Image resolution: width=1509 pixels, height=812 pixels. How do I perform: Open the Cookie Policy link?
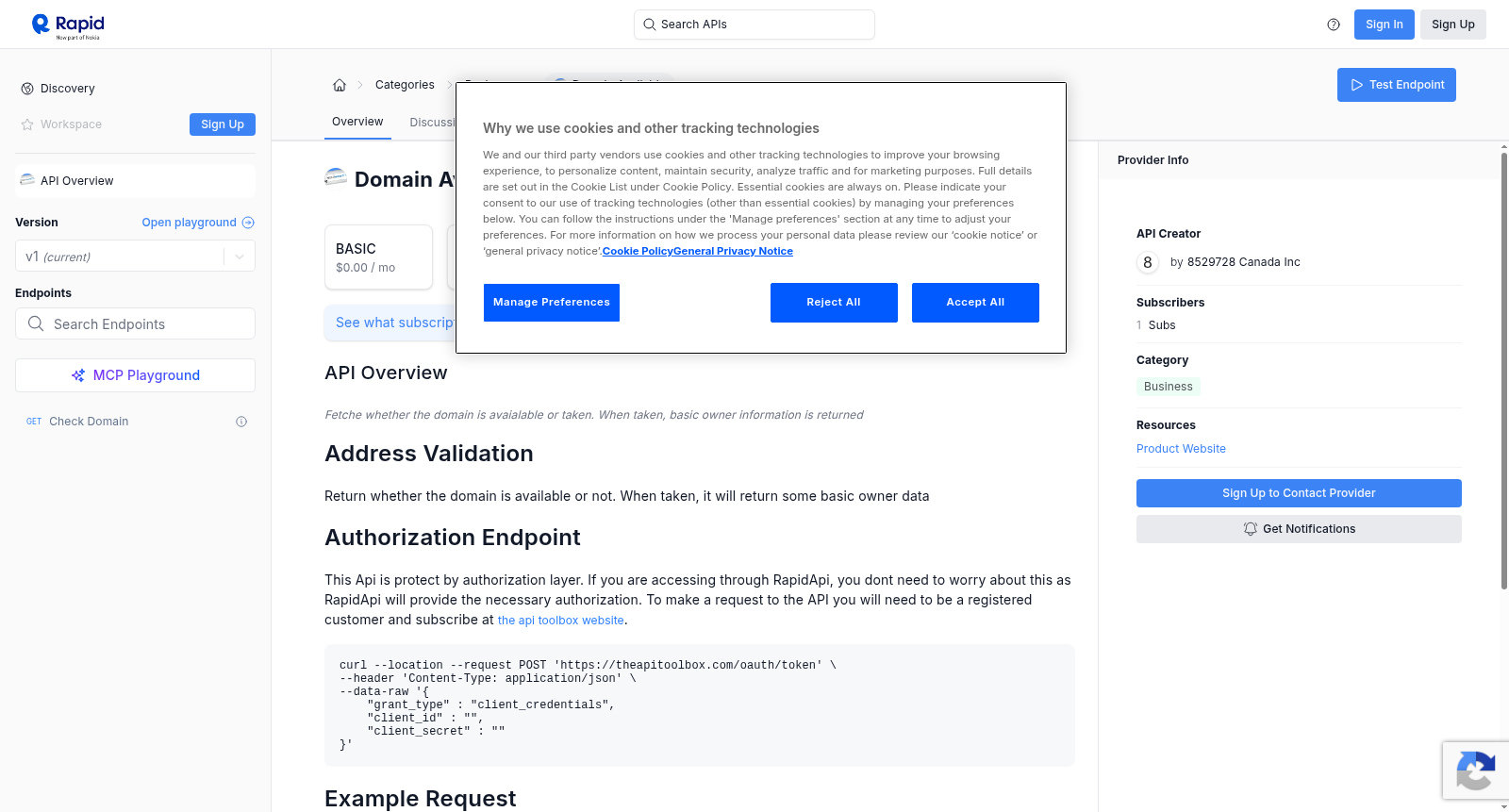638,251
